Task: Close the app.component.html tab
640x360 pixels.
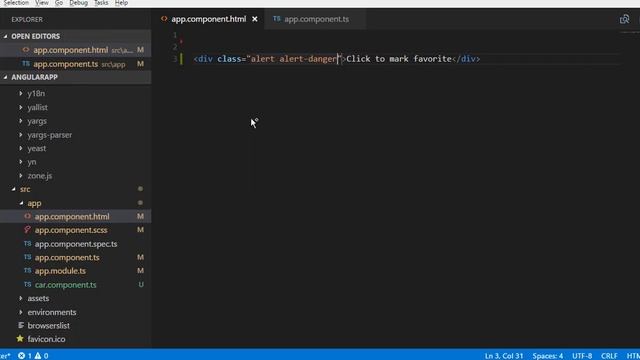Action: pyautogui.click(x=255, y=19)
